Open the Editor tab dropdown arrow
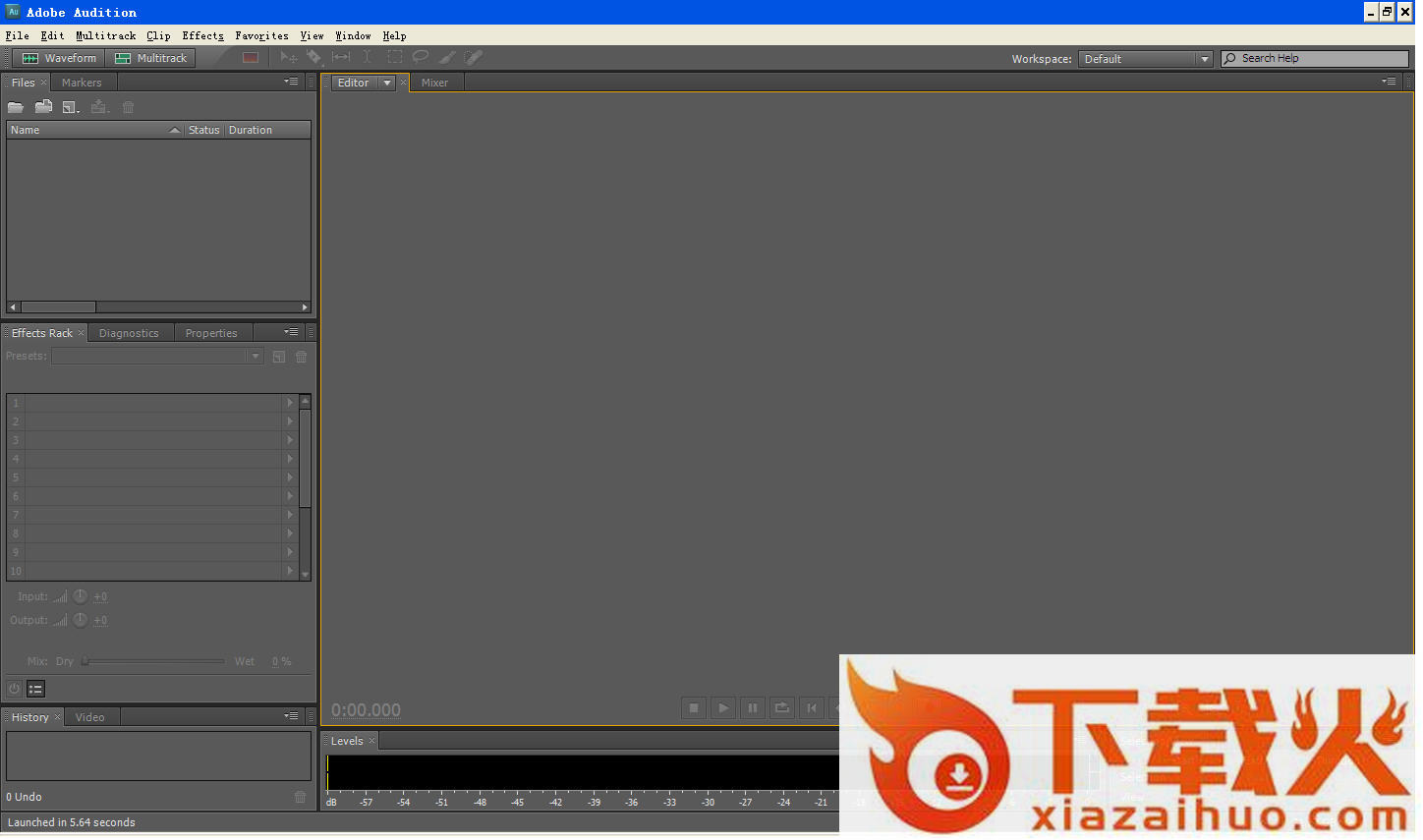 point(387,83)
